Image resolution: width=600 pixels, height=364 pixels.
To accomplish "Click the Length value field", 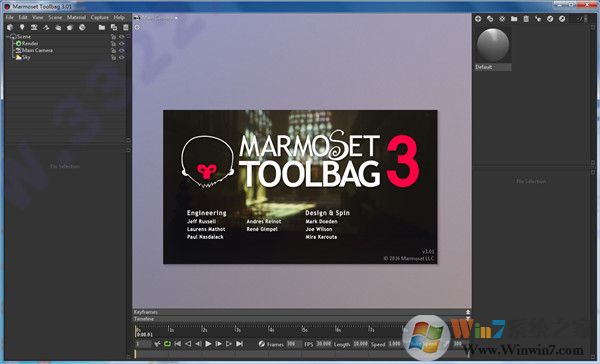I will pyautogui.click(x=361, y=344).
